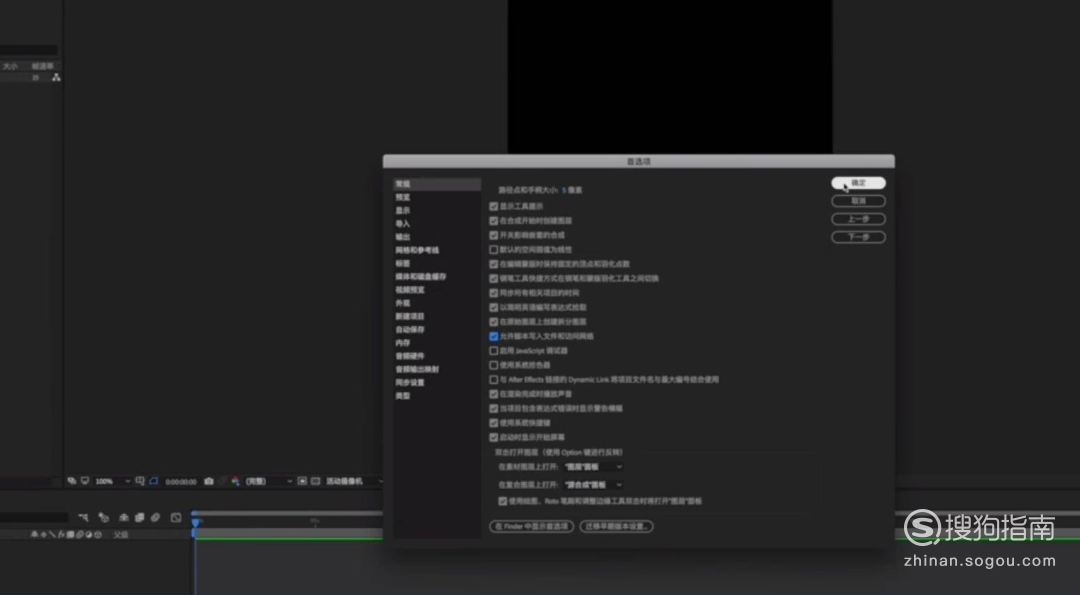This screenshot has height=595, width=1080.
Task: Click the graph editor icon in timeline
Action: [176, 518]
